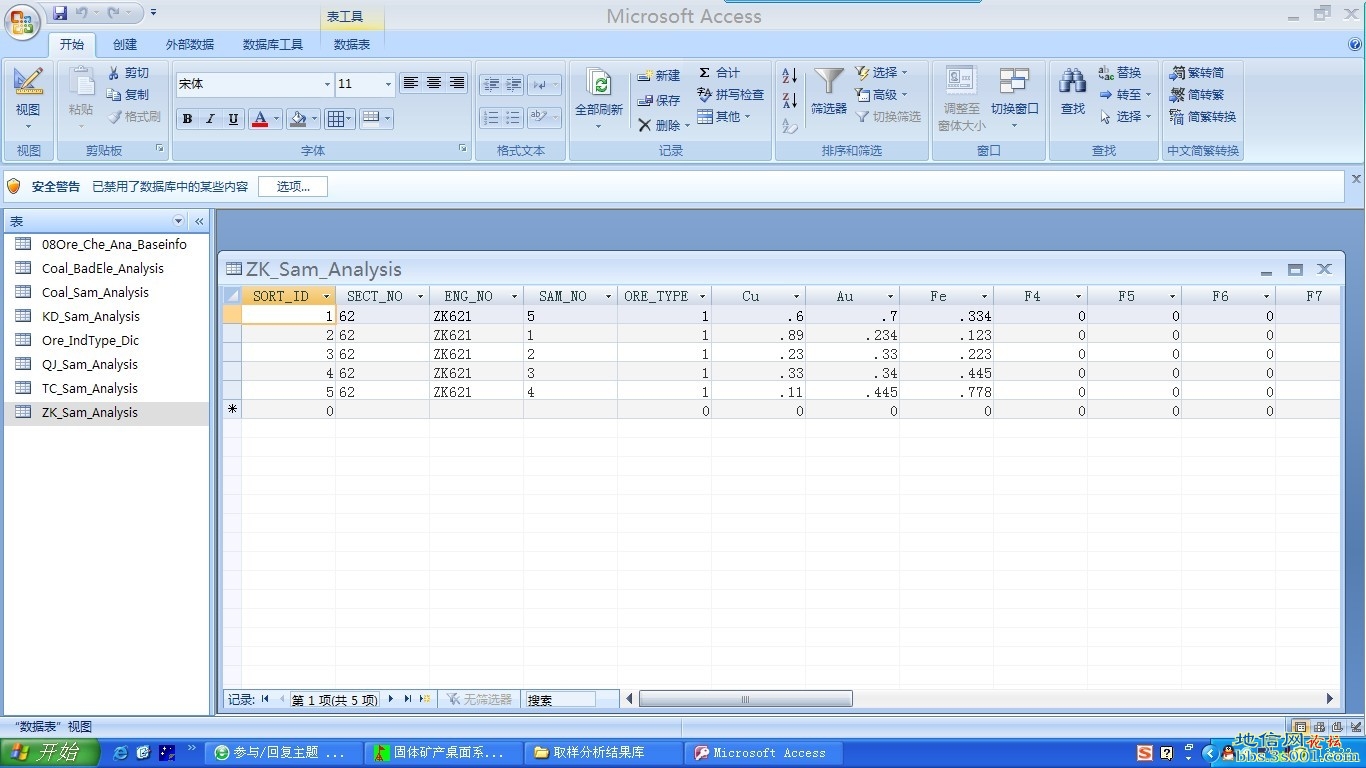Image resolution: width=1366 pixels, height=768 pixels.
Task: Click the current record number box
Action: [x=335, y=699]
